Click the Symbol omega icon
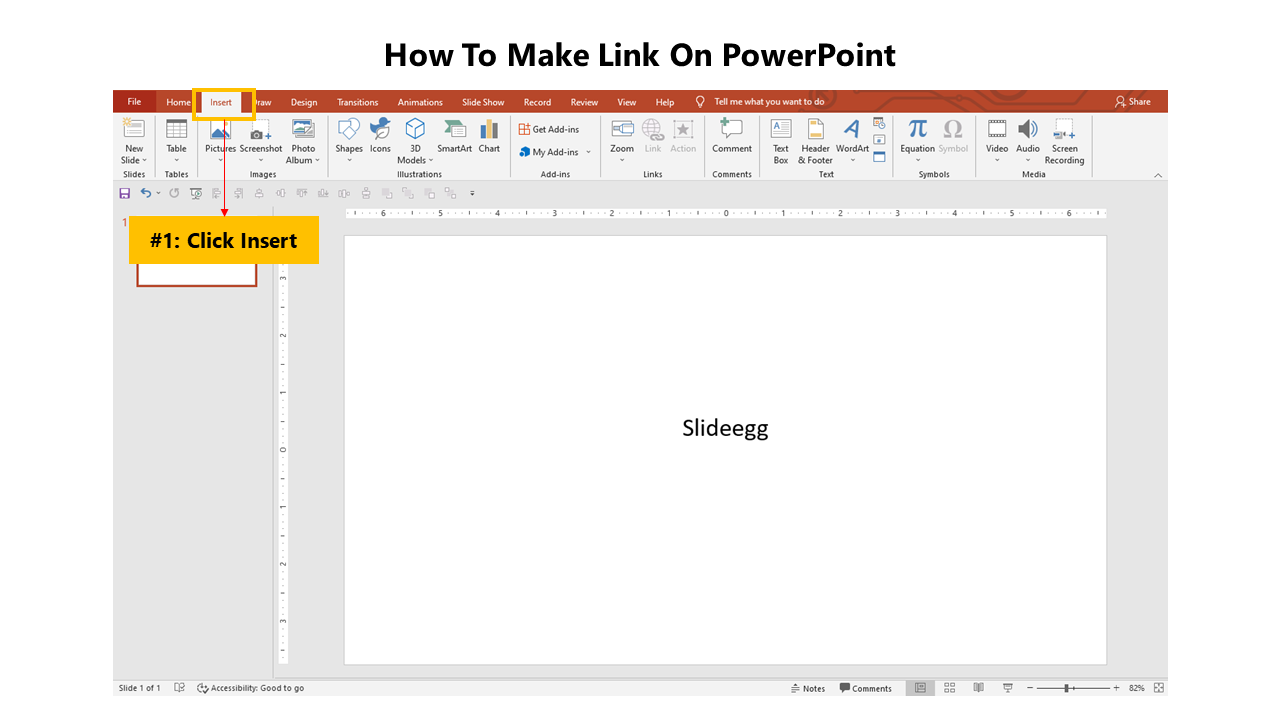The height and width of the screenshot is (720, 1280). (953, 128)
